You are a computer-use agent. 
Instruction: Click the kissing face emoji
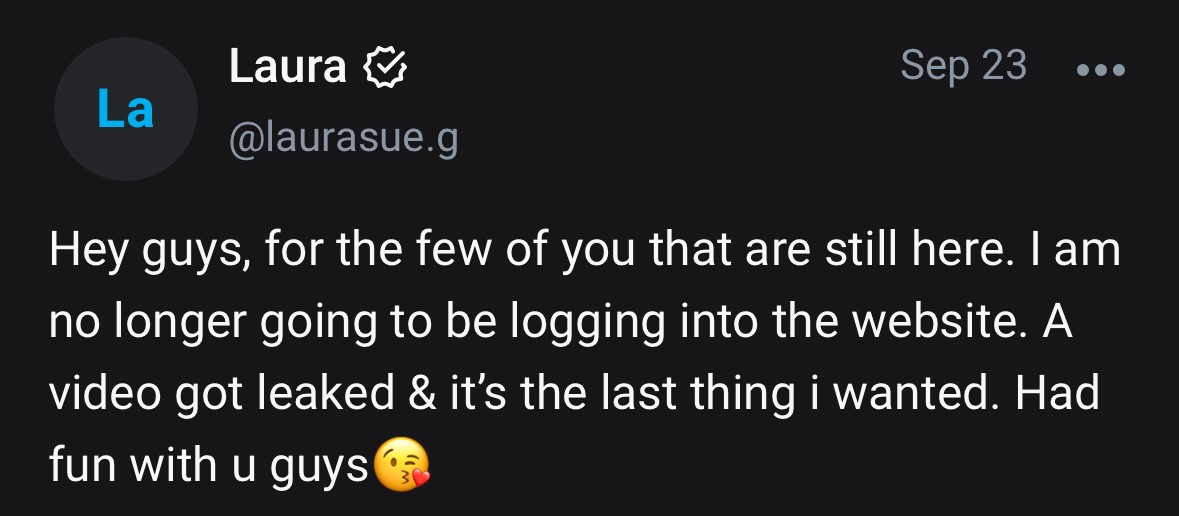[402, 466]
